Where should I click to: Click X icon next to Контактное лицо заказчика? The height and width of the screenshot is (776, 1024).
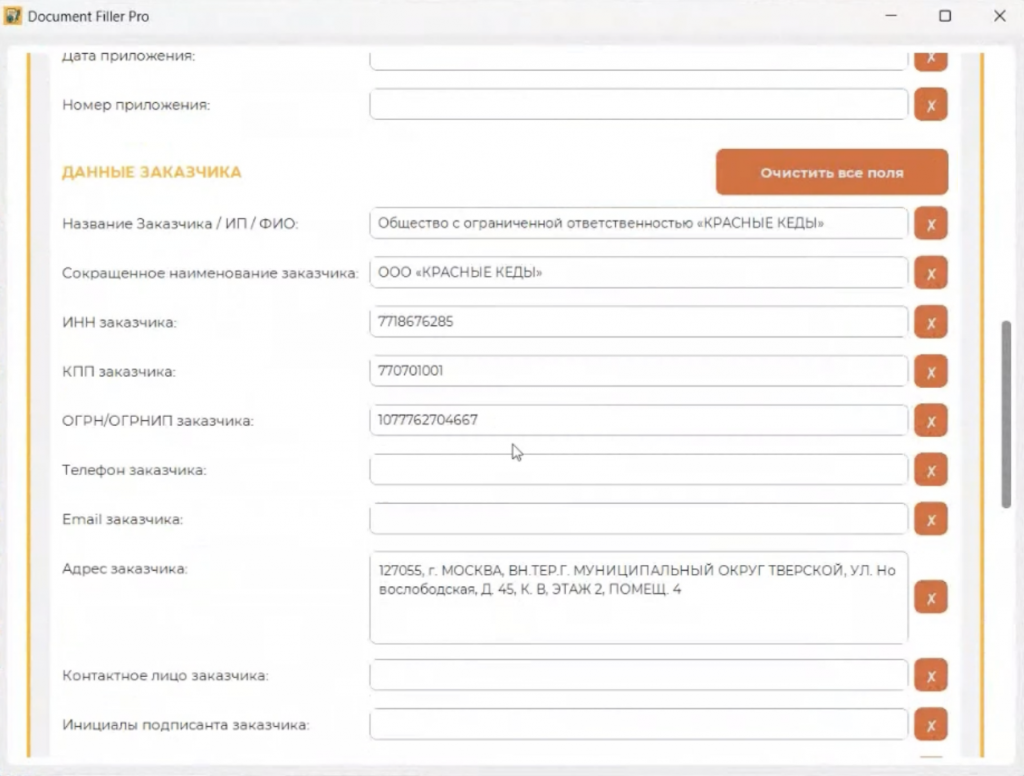pos(930,676)
